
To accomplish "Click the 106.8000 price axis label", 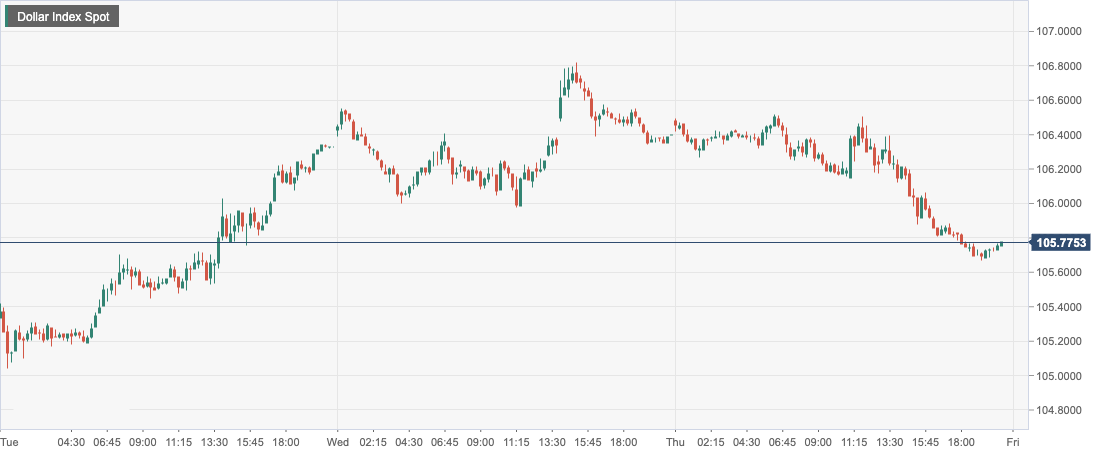I will tap(1061, 66).
